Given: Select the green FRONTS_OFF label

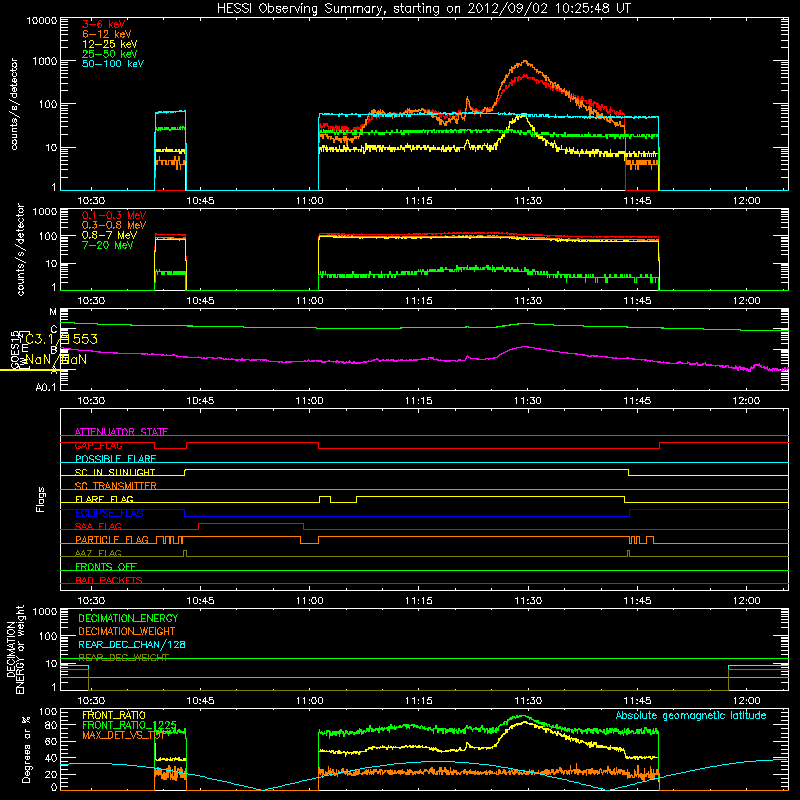Looking at the screenshot, I should (106, 567).
